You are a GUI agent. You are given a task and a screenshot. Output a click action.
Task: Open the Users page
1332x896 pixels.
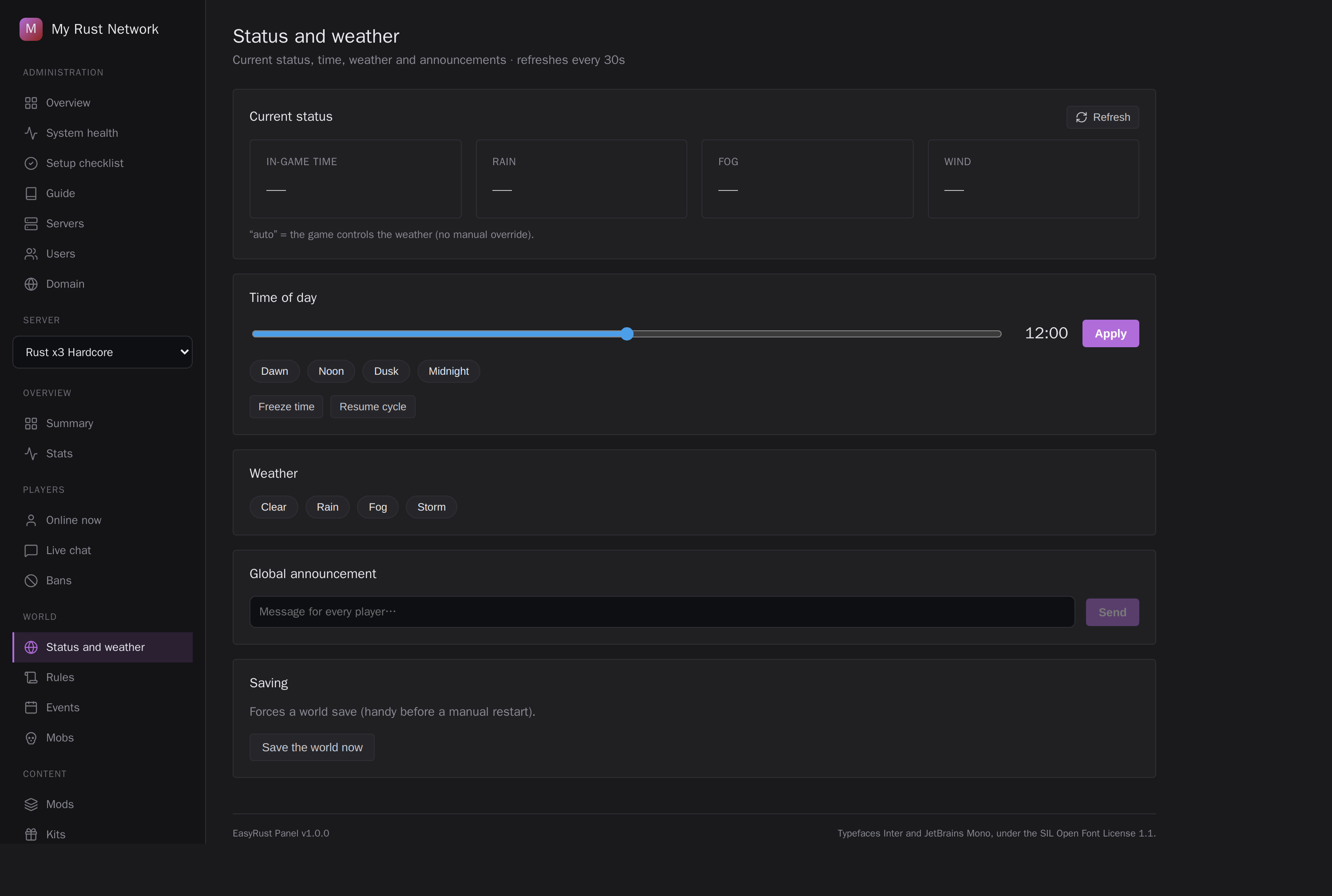[102, 254]
